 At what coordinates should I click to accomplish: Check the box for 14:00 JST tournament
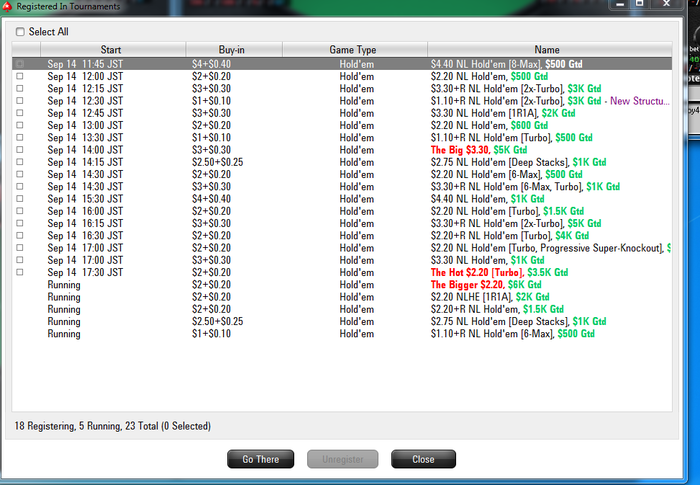pos(20,150)
